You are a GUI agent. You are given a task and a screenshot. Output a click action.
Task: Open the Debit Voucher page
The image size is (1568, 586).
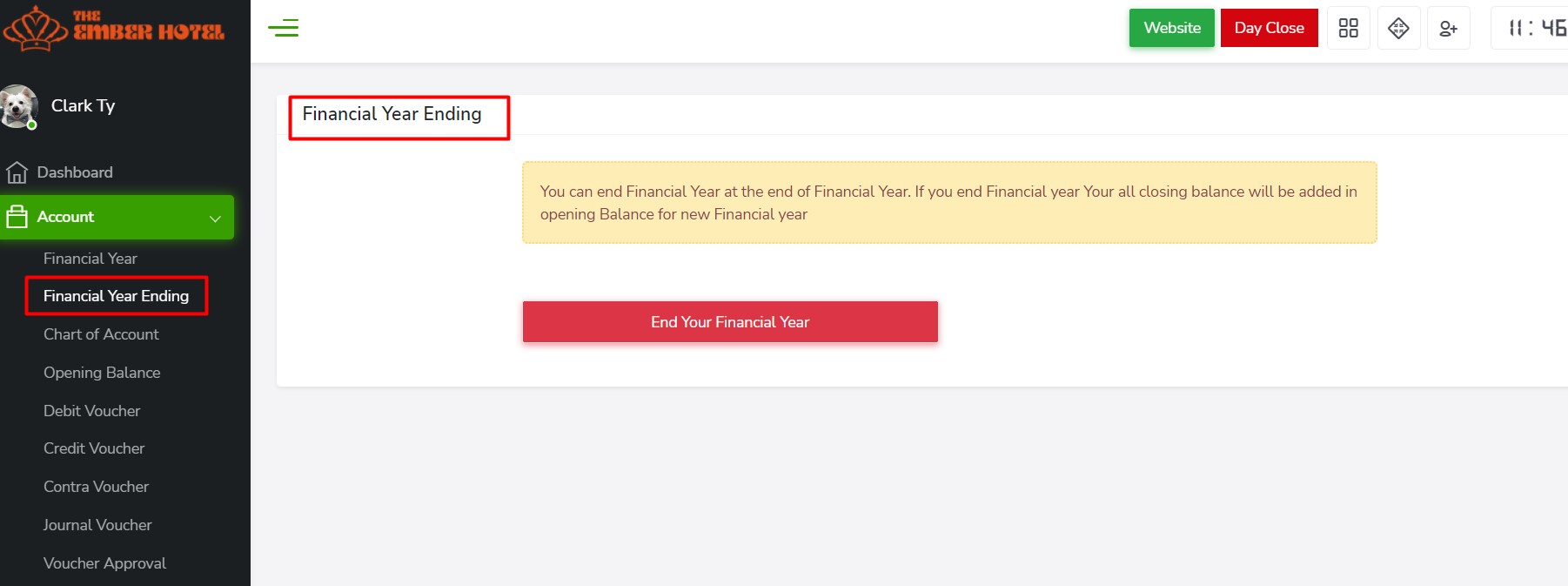[x=91, y=411]
